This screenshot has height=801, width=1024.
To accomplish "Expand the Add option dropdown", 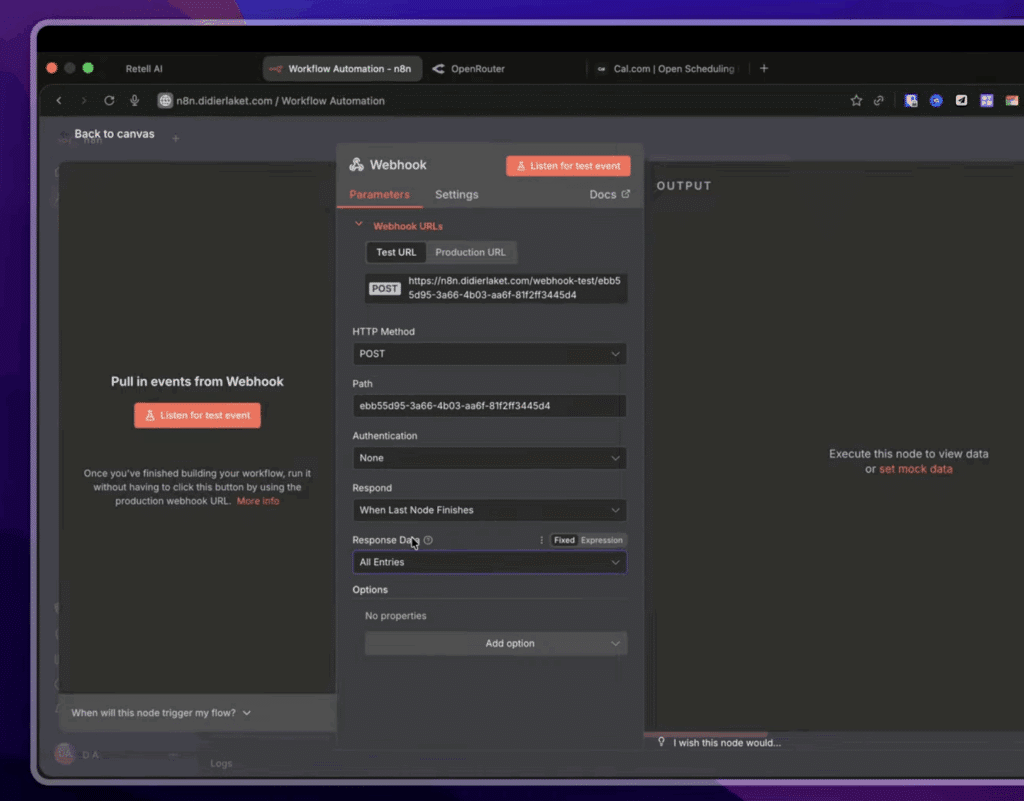I will [x=495, y=643].
